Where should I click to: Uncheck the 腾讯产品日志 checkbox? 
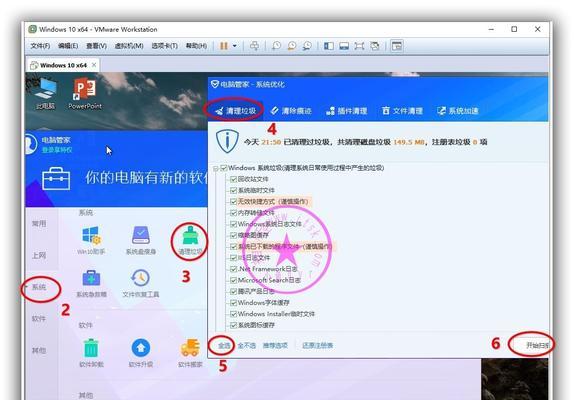[x=233, y=292]
